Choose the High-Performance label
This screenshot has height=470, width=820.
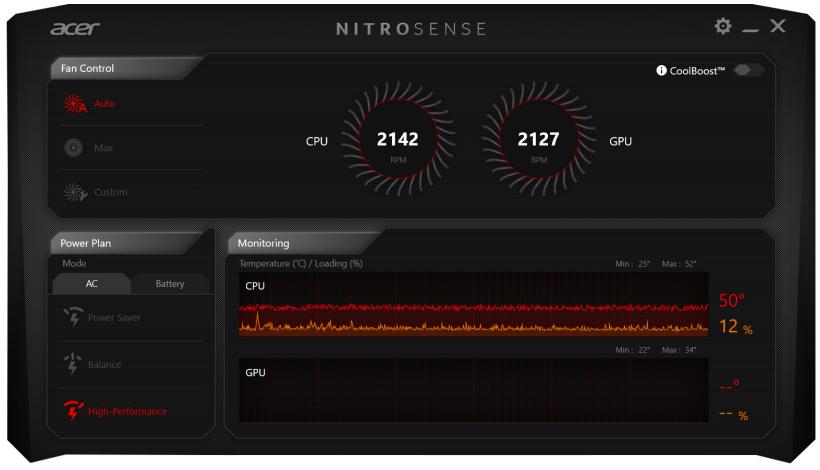pyautogui.click(x=128, y=411)
